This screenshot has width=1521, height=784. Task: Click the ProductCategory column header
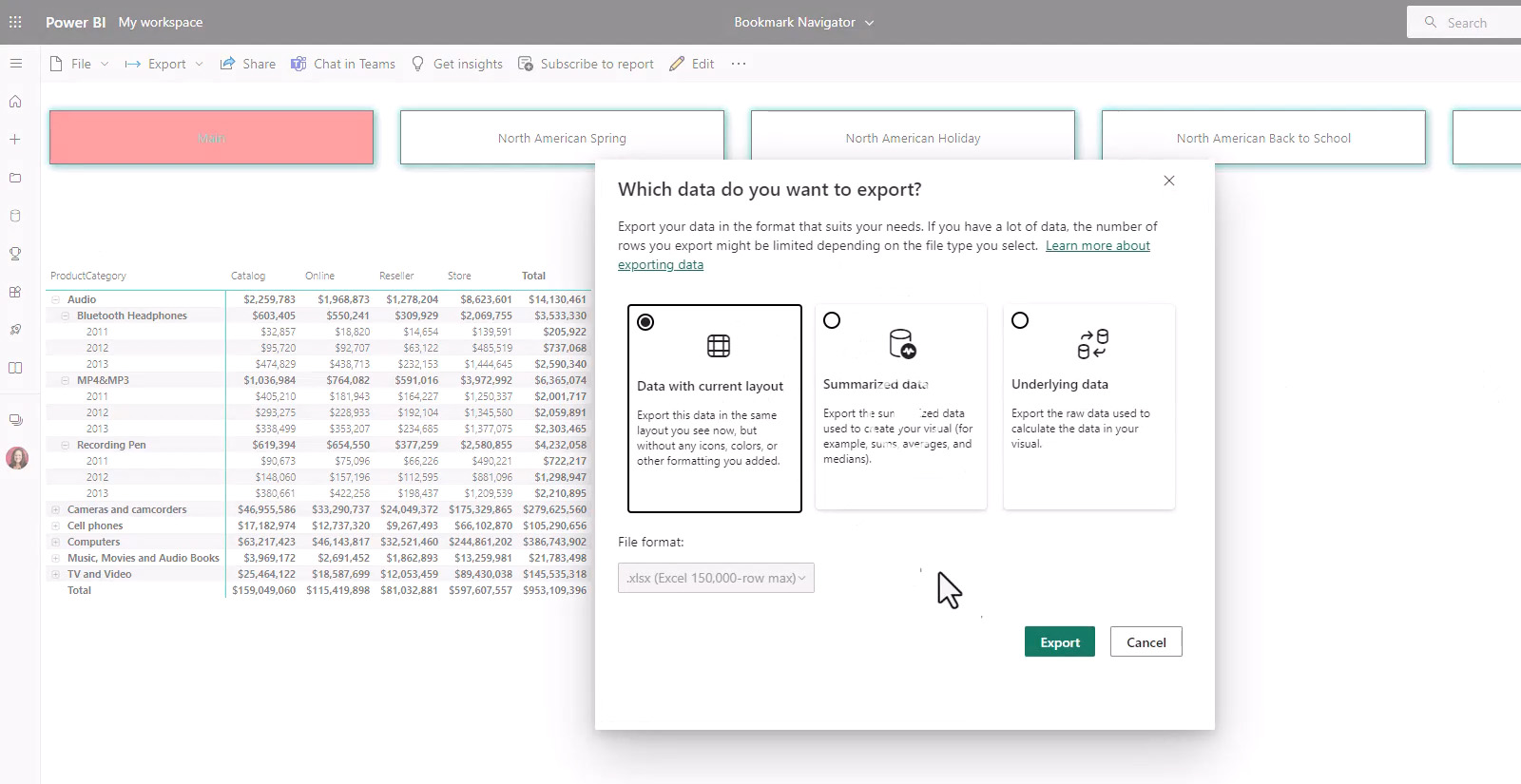pyautogui.click(x=88, y=276)
